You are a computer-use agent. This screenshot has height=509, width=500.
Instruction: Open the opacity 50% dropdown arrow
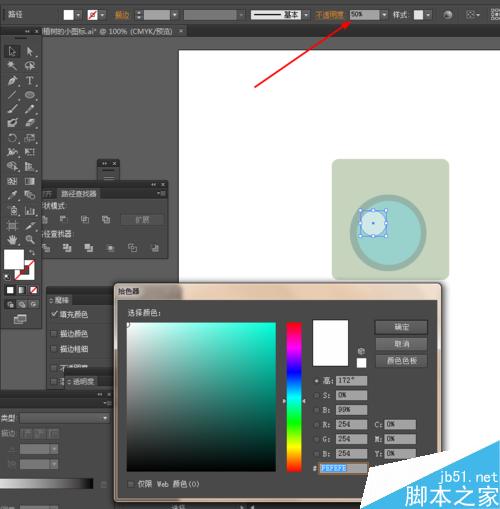click(384, 15)
